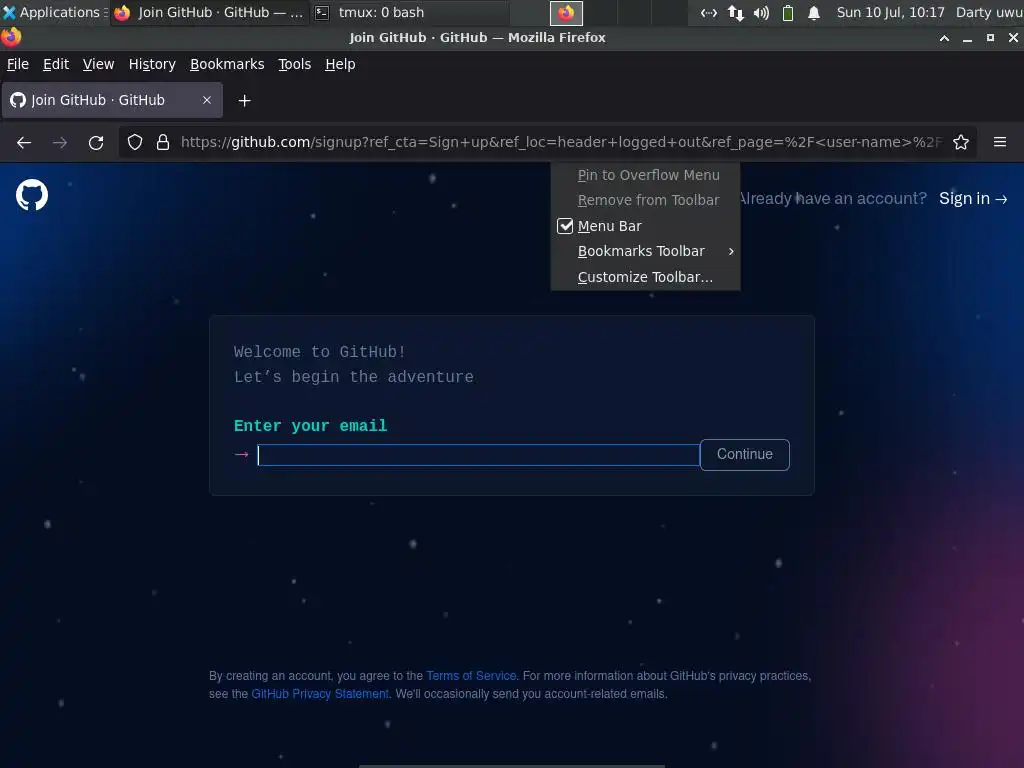Click the Darty uwu user label

(989, 12)
